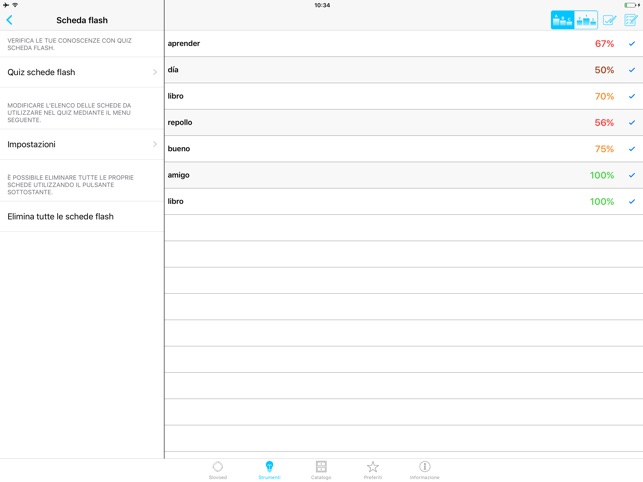Tap the 67% score for aprender
Screen dimensions: 643x482
click(604, 43)
